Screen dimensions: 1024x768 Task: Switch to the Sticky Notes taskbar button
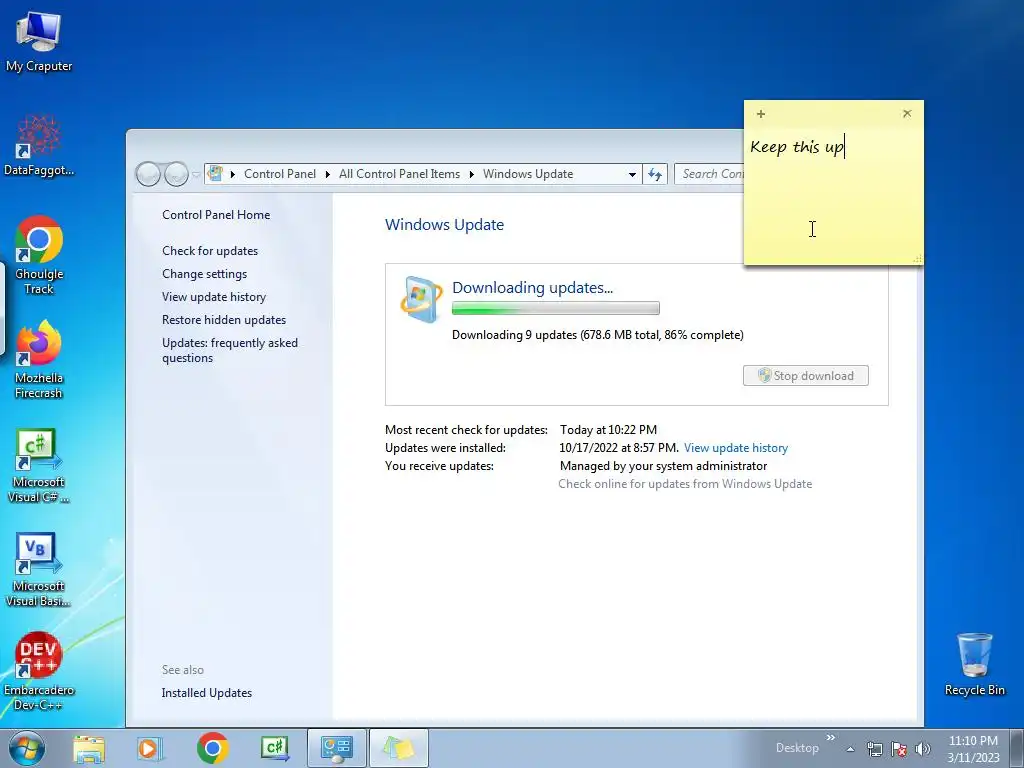tap(399, 748)
